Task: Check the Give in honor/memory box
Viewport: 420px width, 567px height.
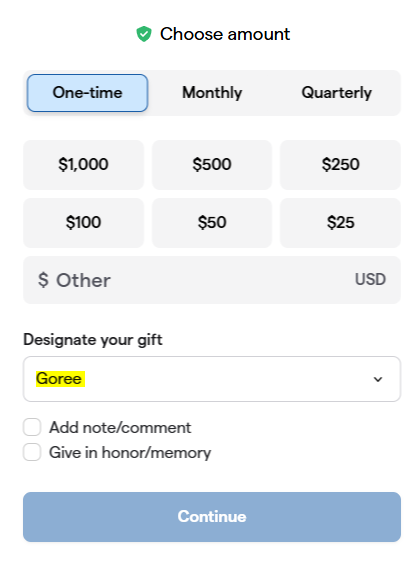Action: 32,452
